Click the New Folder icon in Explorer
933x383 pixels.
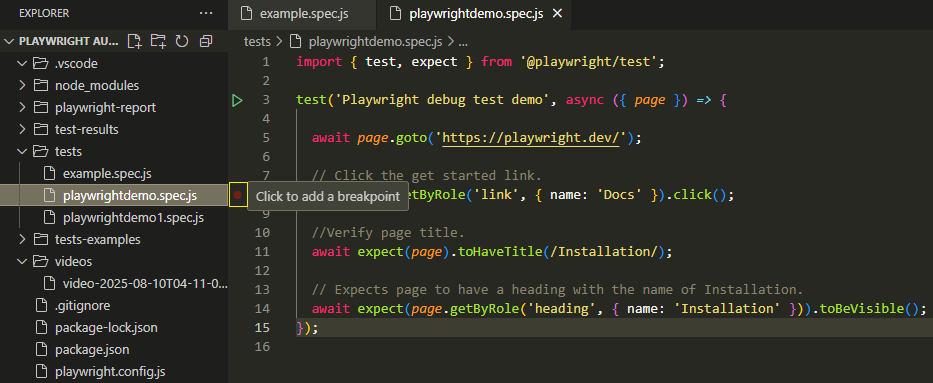[x=158, y=41]
